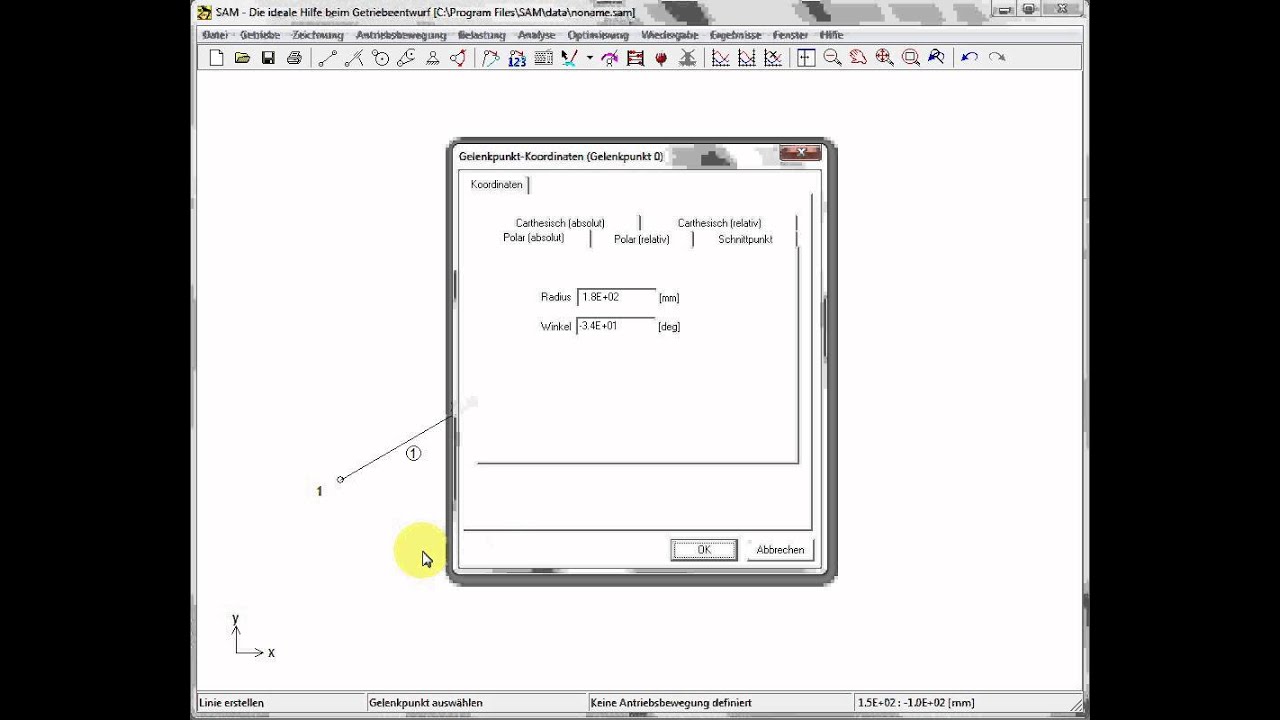Open the Belastung menu
The height and width of the screenshot is (720, 1280).
(x=482, y=35)
